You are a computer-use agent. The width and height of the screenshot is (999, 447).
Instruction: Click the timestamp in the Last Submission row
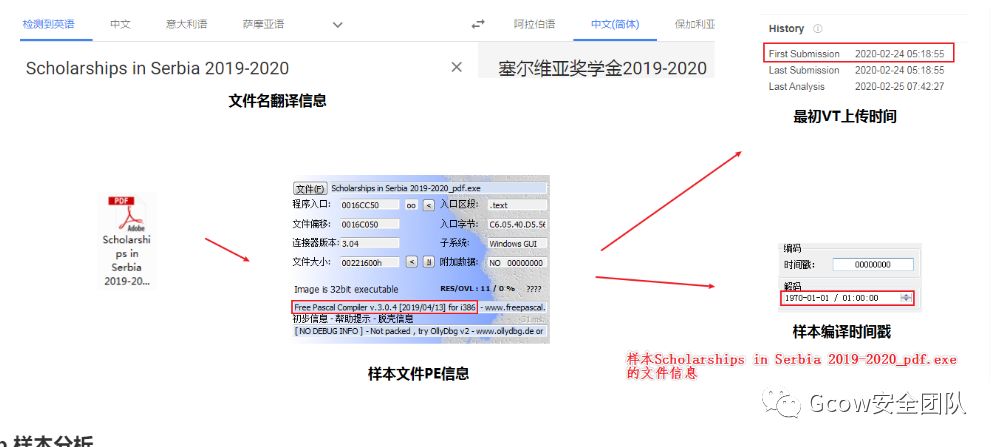900,70
